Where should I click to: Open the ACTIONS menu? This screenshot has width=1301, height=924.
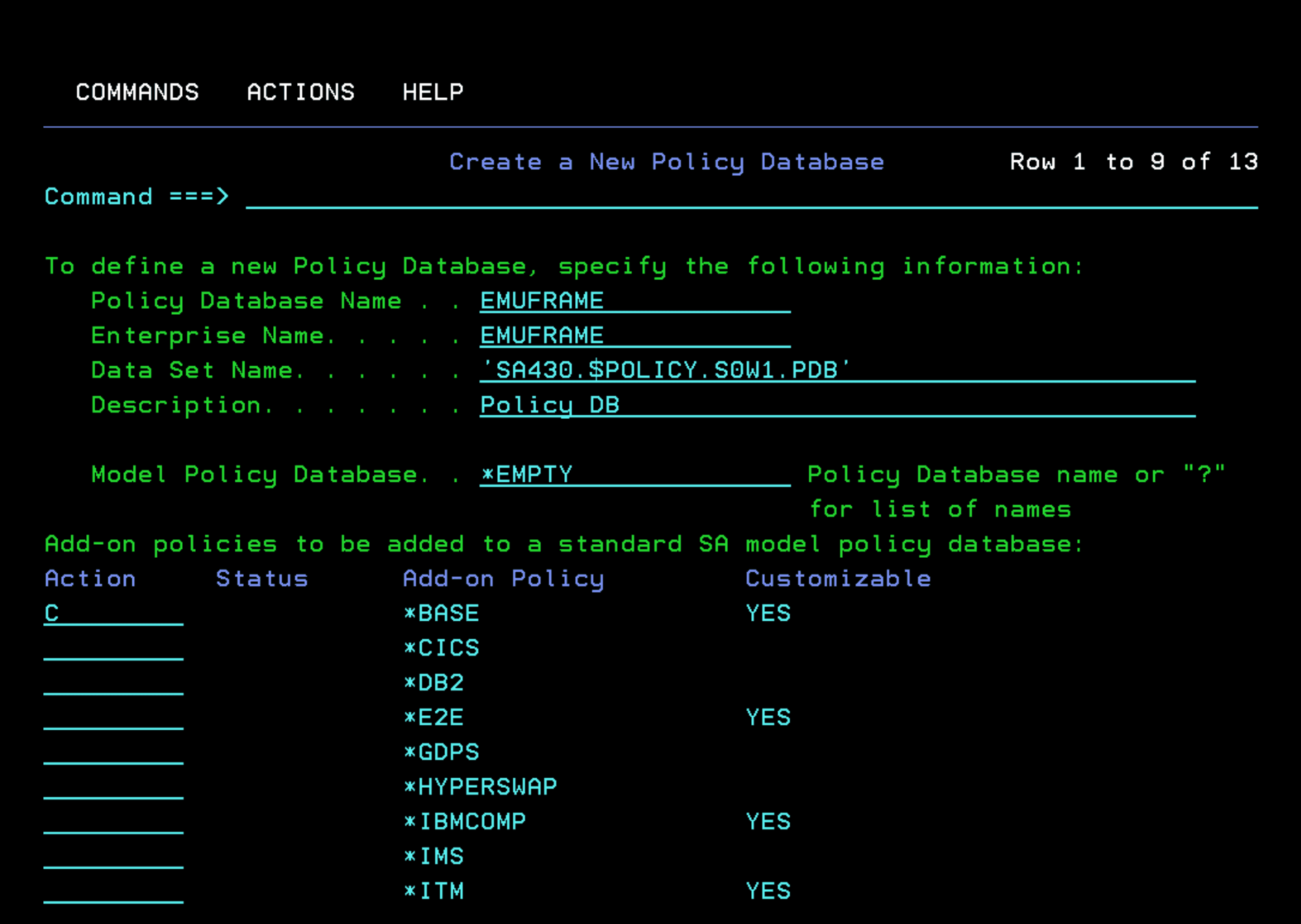coord(301,92)
